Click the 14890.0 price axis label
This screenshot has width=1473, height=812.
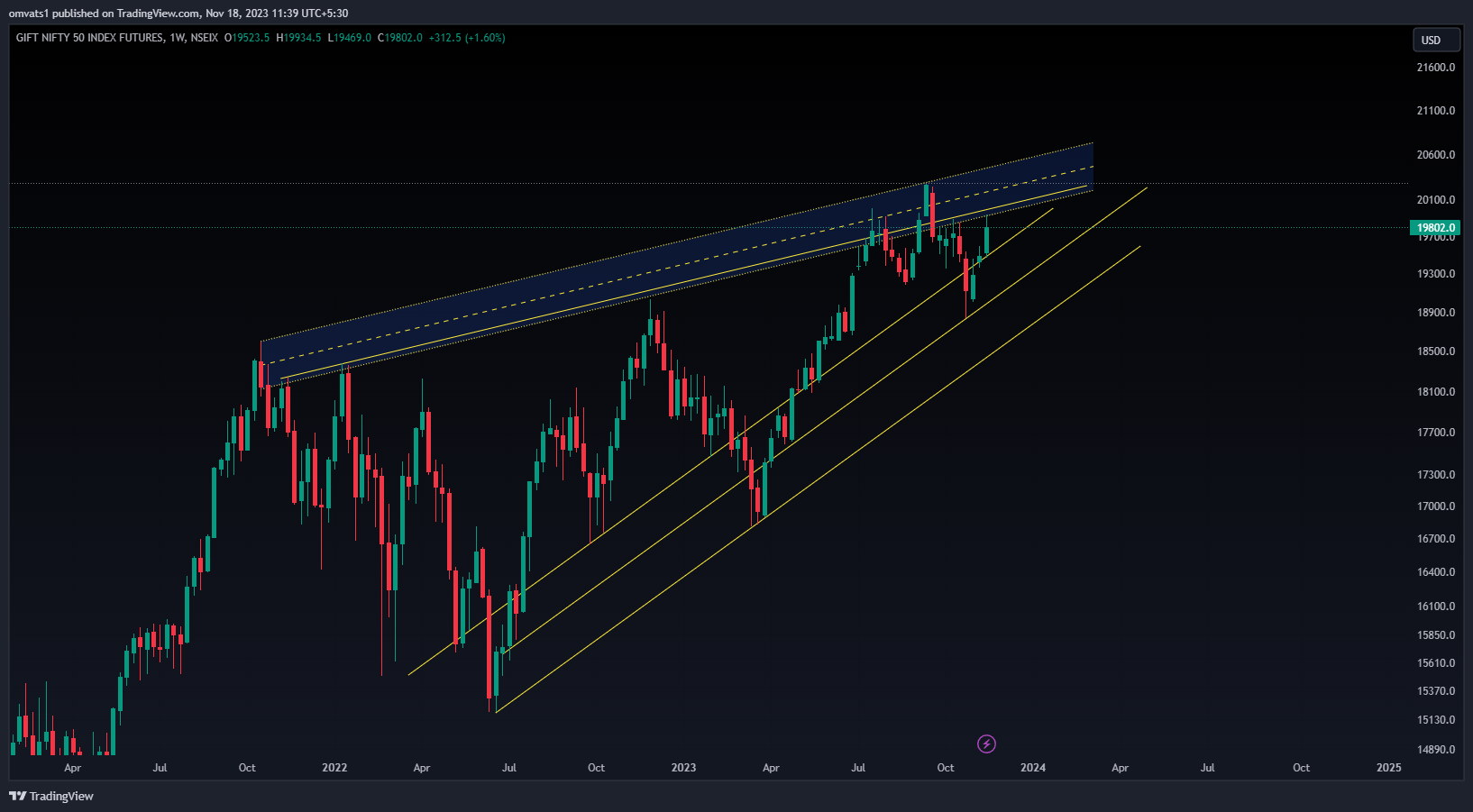click(x=1436, y=750)
